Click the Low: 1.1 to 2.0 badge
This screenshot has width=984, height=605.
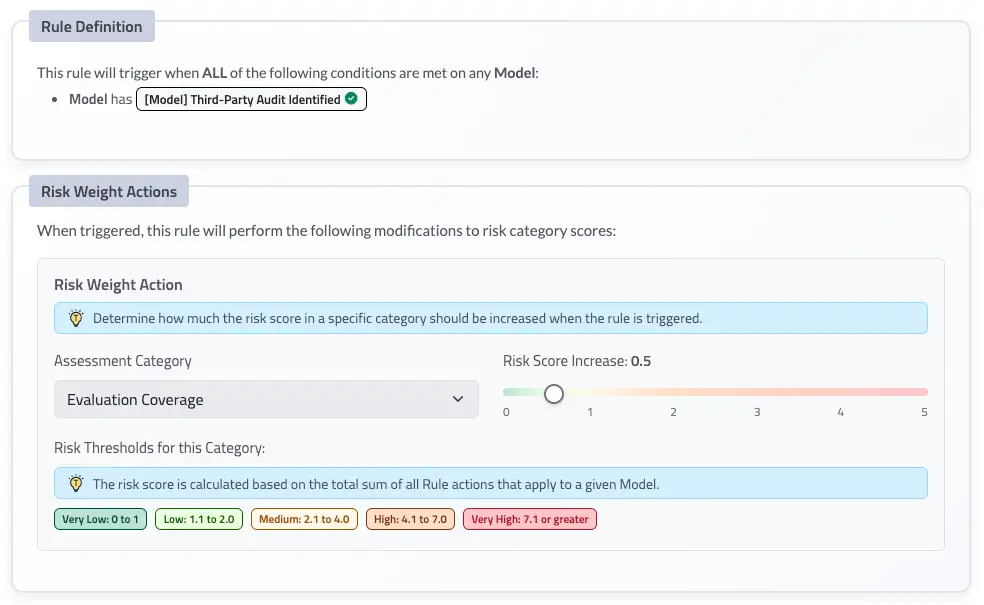point(199,519)
